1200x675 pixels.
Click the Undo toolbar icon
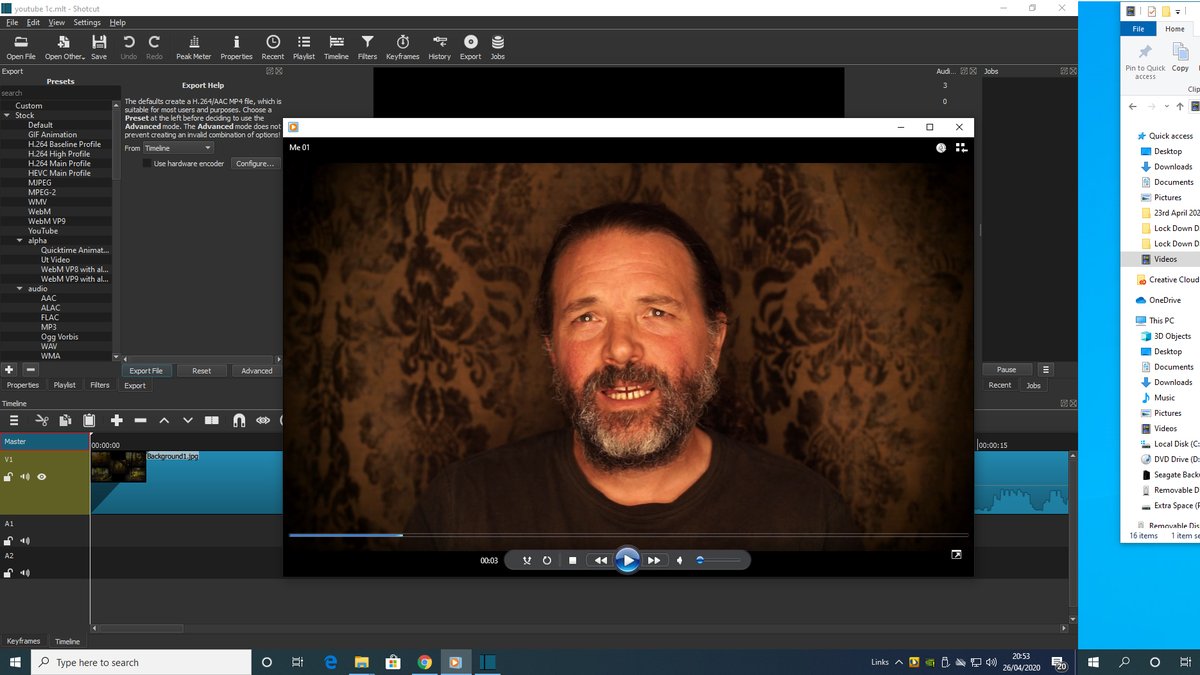click(x=129, y=47)
